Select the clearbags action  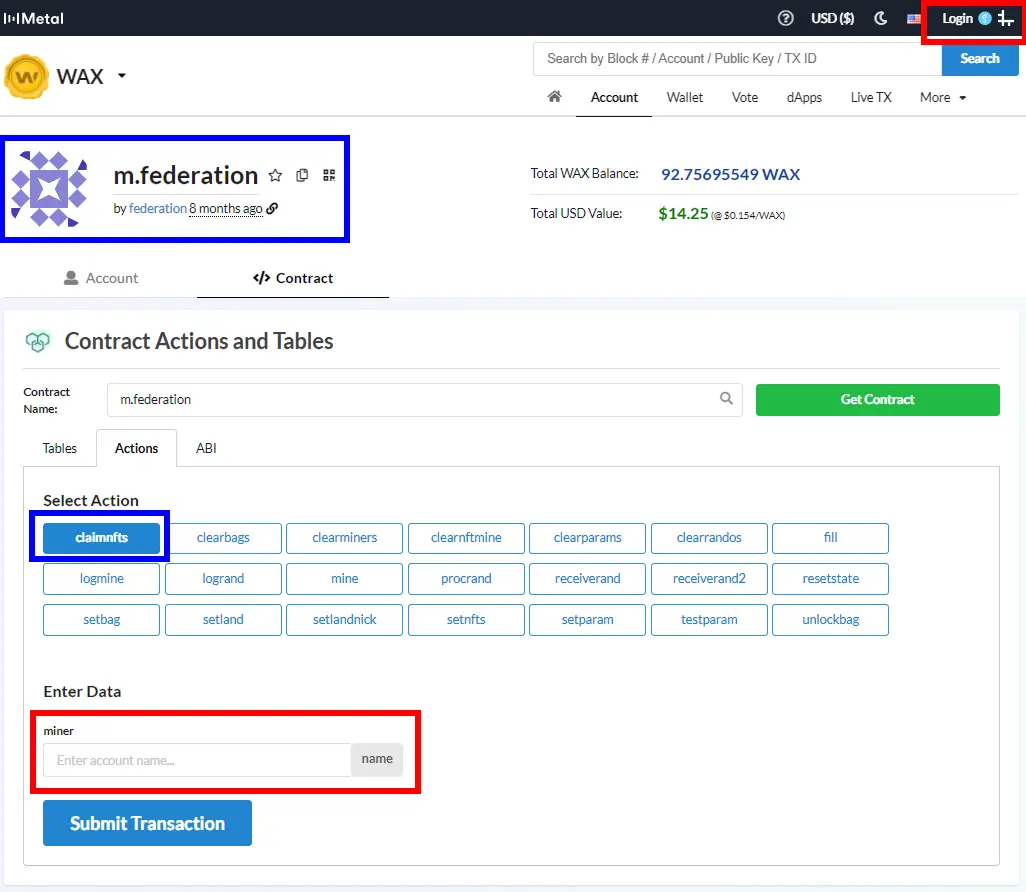click(x=223, y=538)
